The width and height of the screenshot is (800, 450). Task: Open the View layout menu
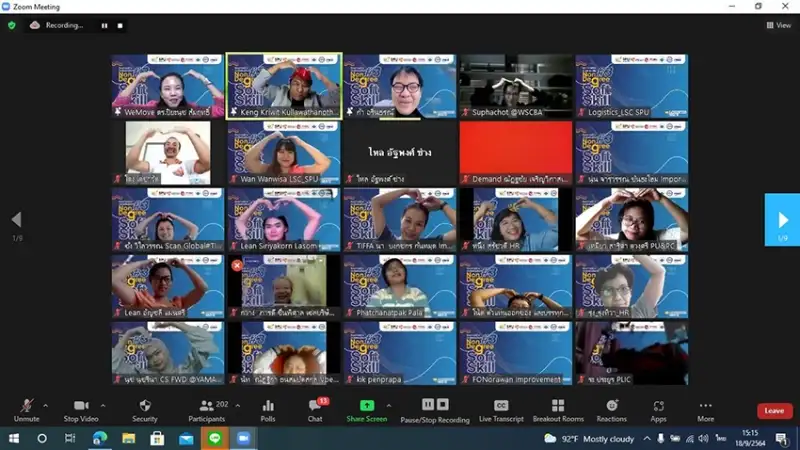pos(777,25)
